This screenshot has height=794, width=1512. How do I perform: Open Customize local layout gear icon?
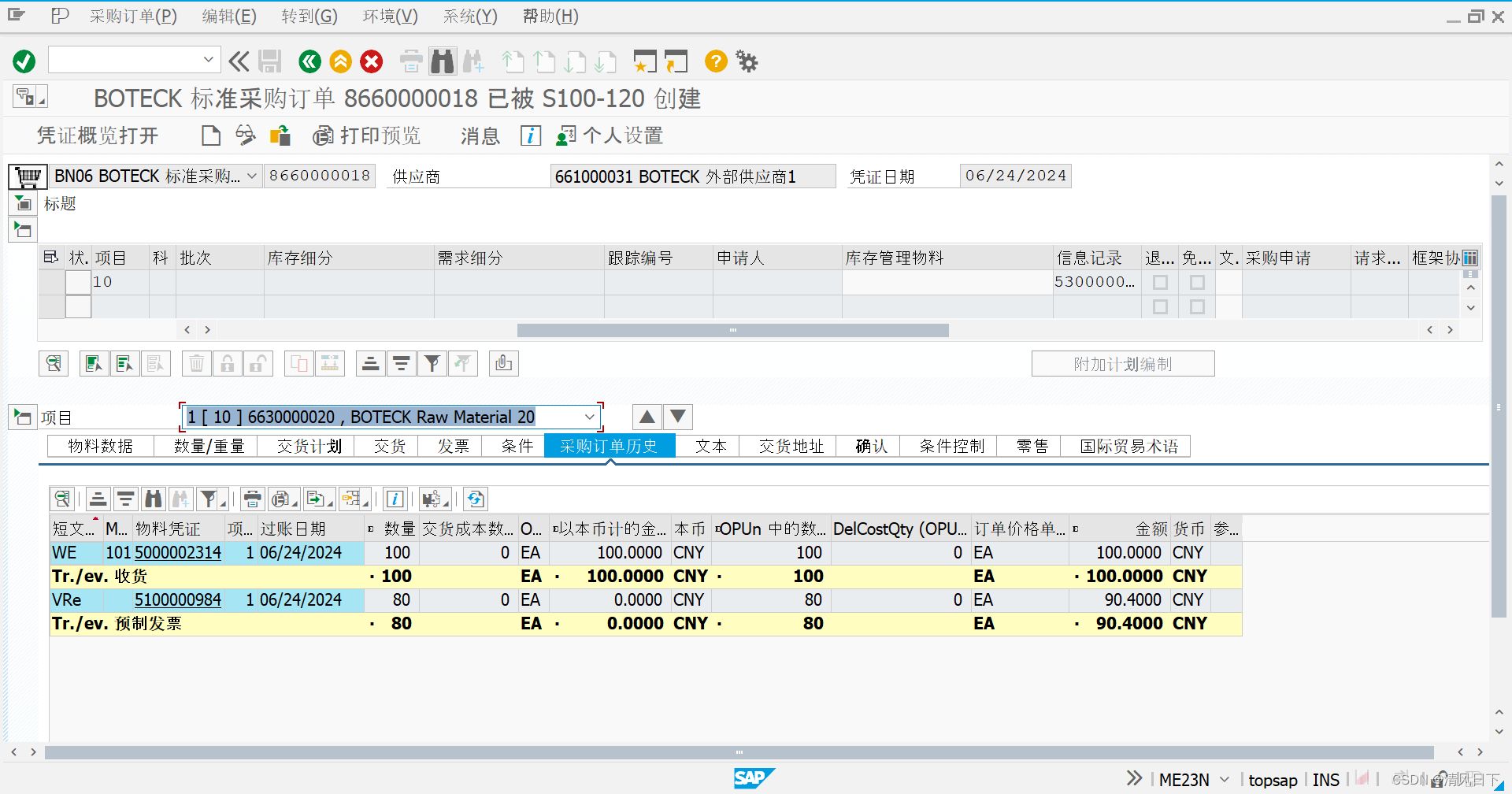(747, 61)
